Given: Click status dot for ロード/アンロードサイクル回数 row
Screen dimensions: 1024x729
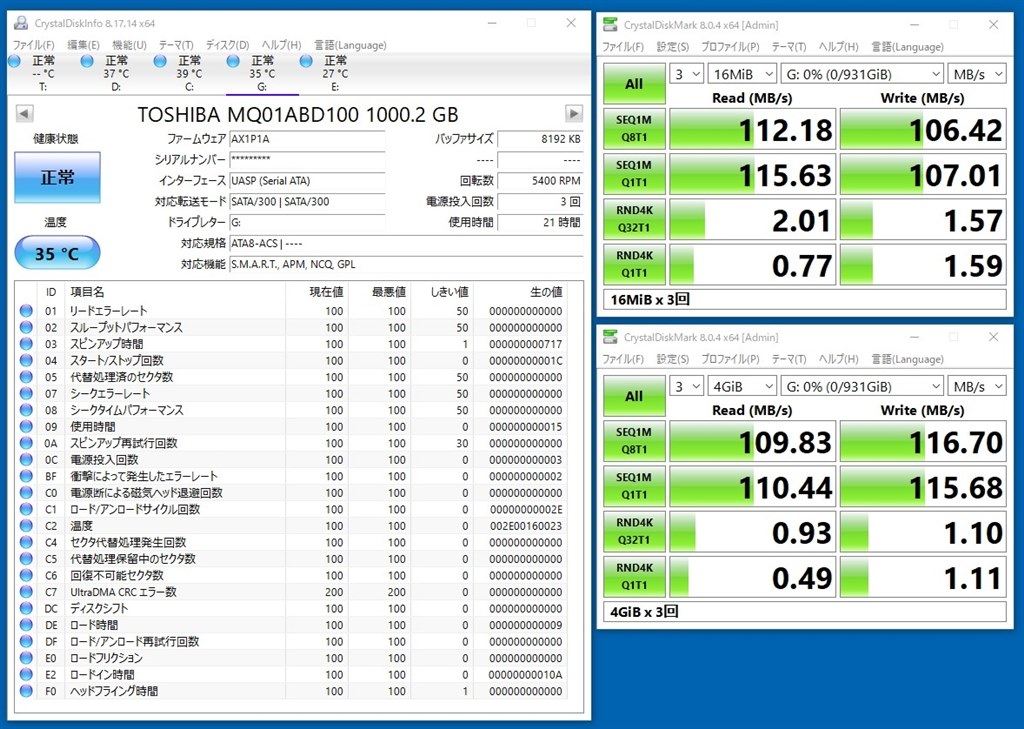Looking at the screenshot, I should coord(26,510).
